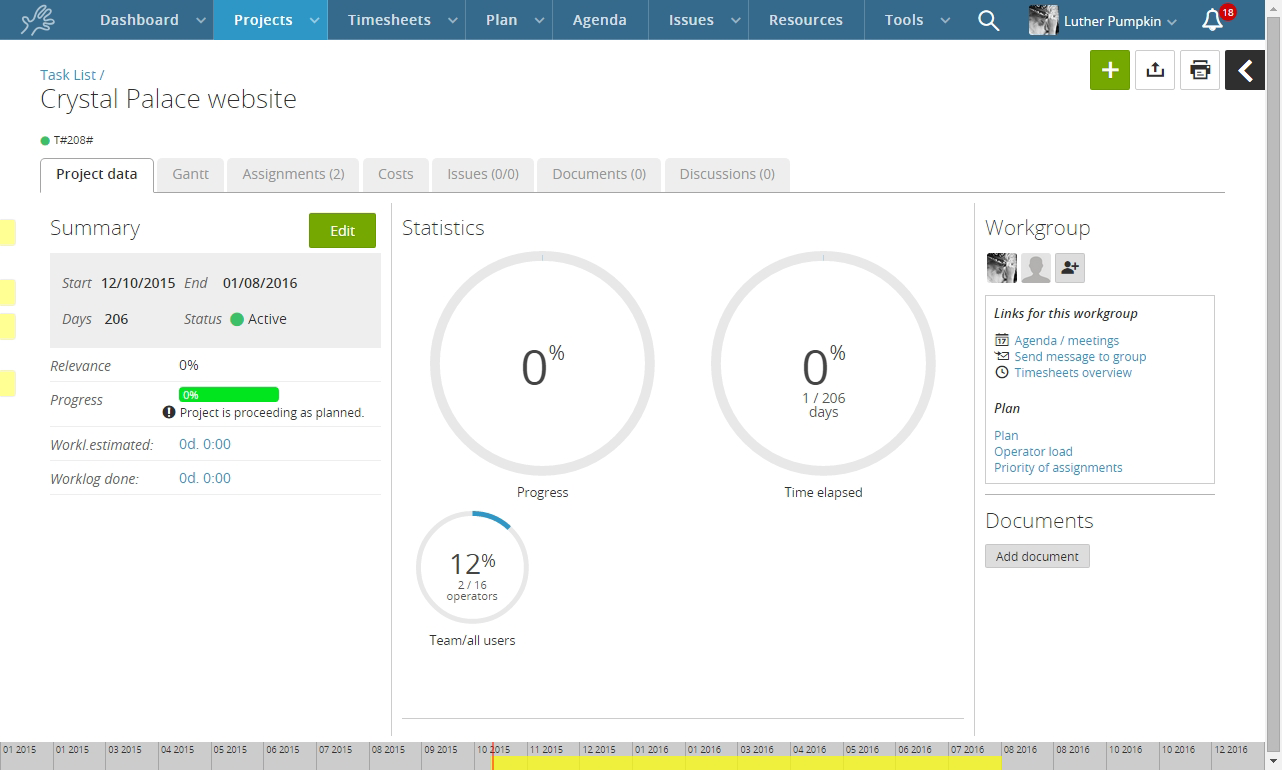Image resolution: width=1282 pixels, height=770 pixels.
Task: Click the Task List breadcrumb link
Action: point(68,75)
